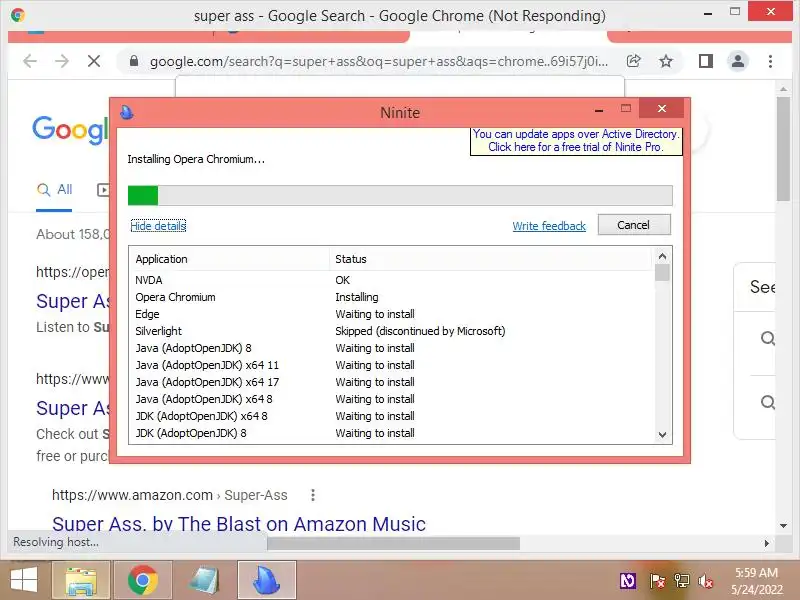Screen dimensions: 800x600
Task: Open the Windows Start button
Action: click(24, 580)
